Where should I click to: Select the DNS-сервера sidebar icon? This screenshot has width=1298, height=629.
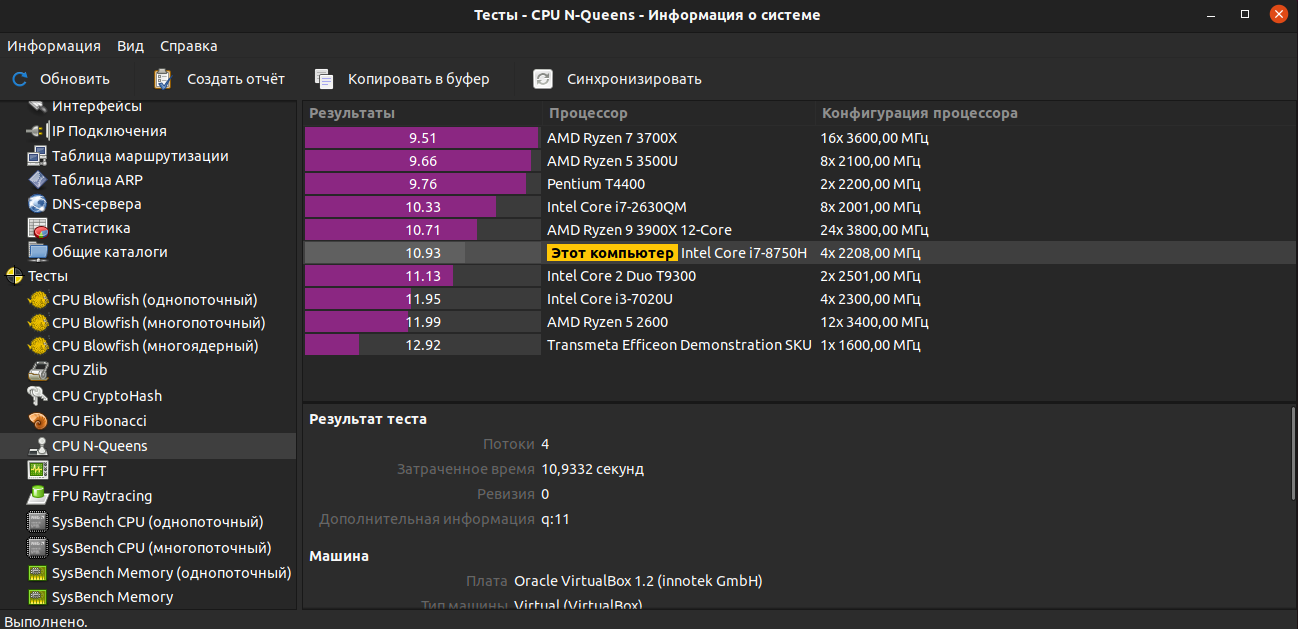pyautogui.click(x=37, y=204)
